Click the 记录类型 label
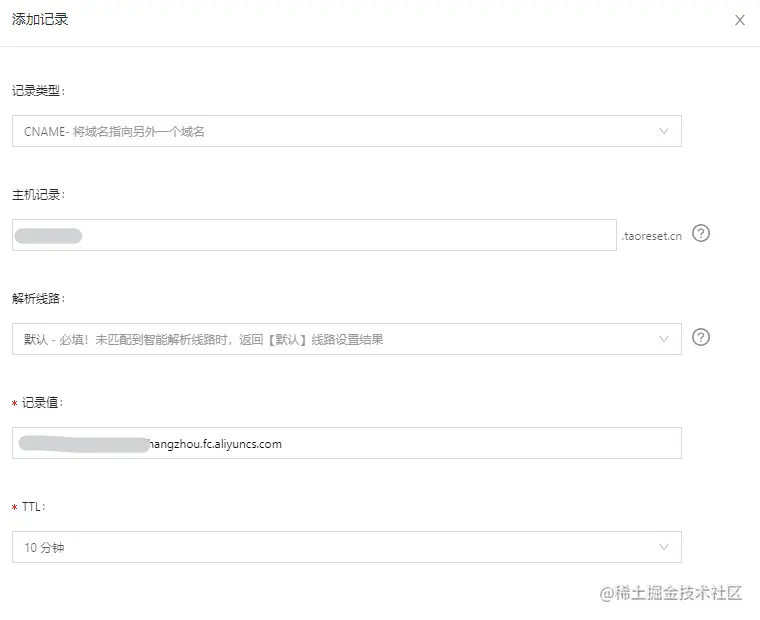The height and width of the screenshot is (620, 760). [x=38, y=91]
